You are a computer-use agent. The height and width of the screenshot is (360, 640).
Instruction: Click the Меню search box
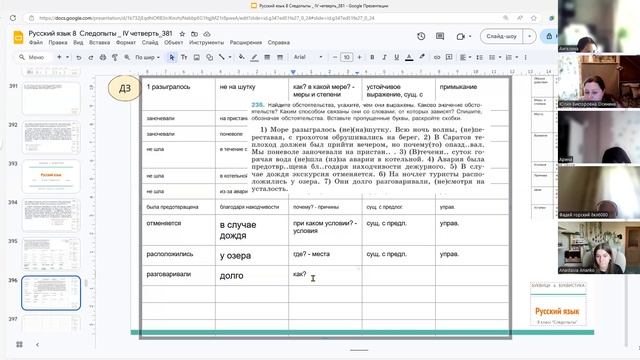pos(33,58)
